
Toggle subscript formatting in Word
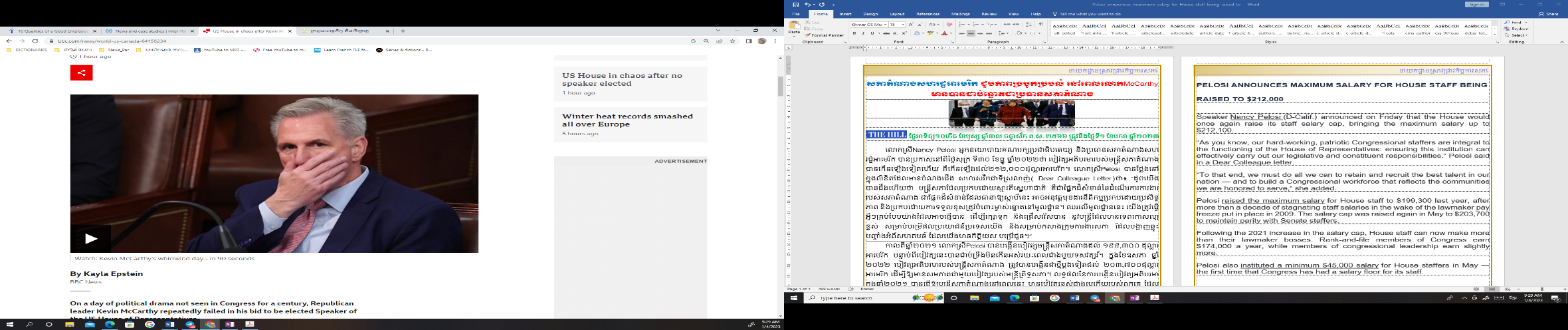click(x=895, y=33)
